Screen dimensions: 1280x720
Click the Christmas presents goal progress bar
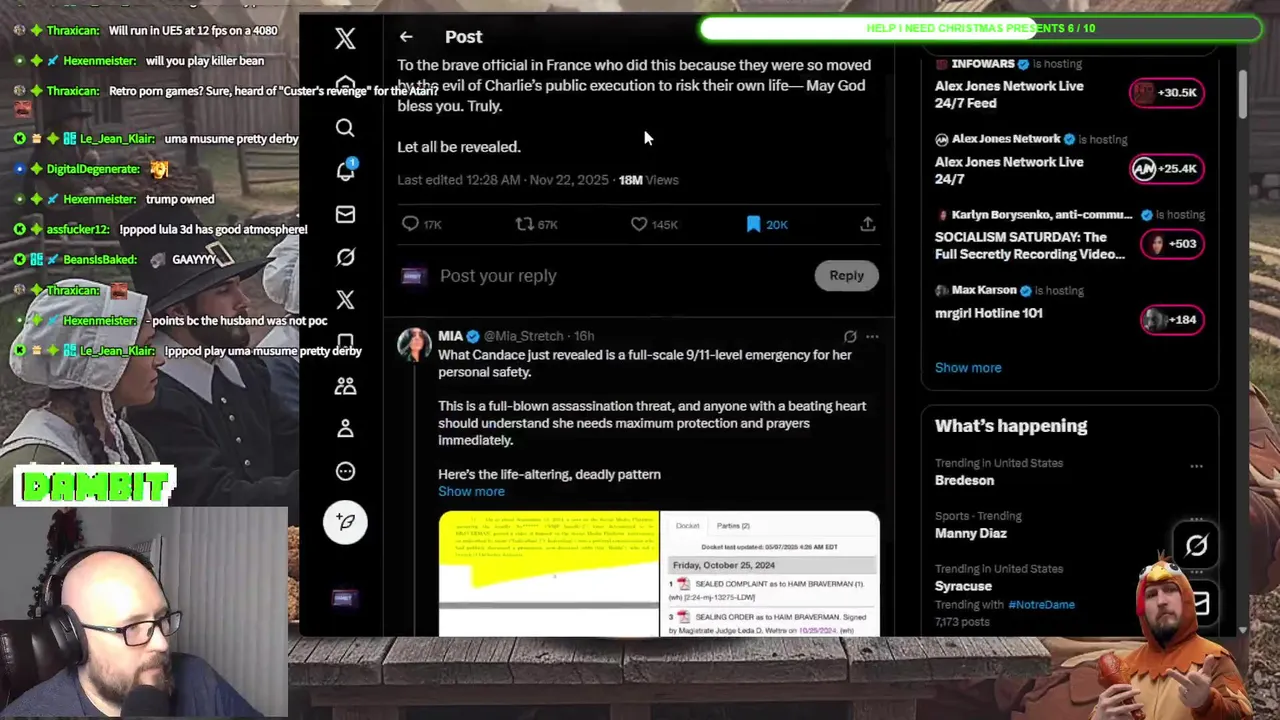pos(980,28)
